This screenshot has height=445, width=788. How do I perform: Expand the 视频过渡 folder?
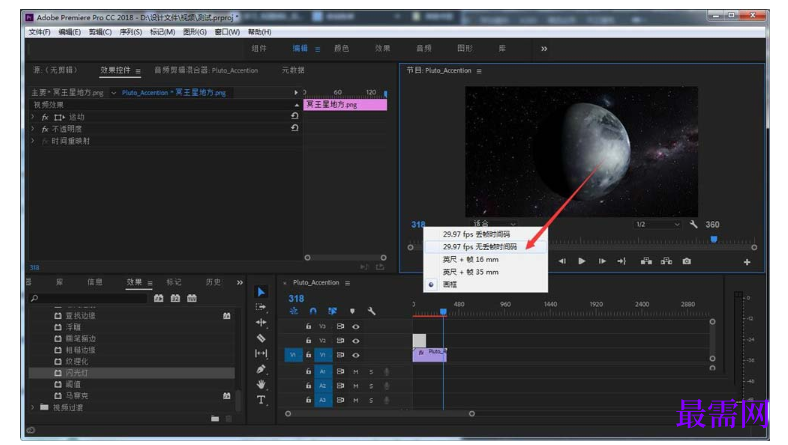point(33,407)
